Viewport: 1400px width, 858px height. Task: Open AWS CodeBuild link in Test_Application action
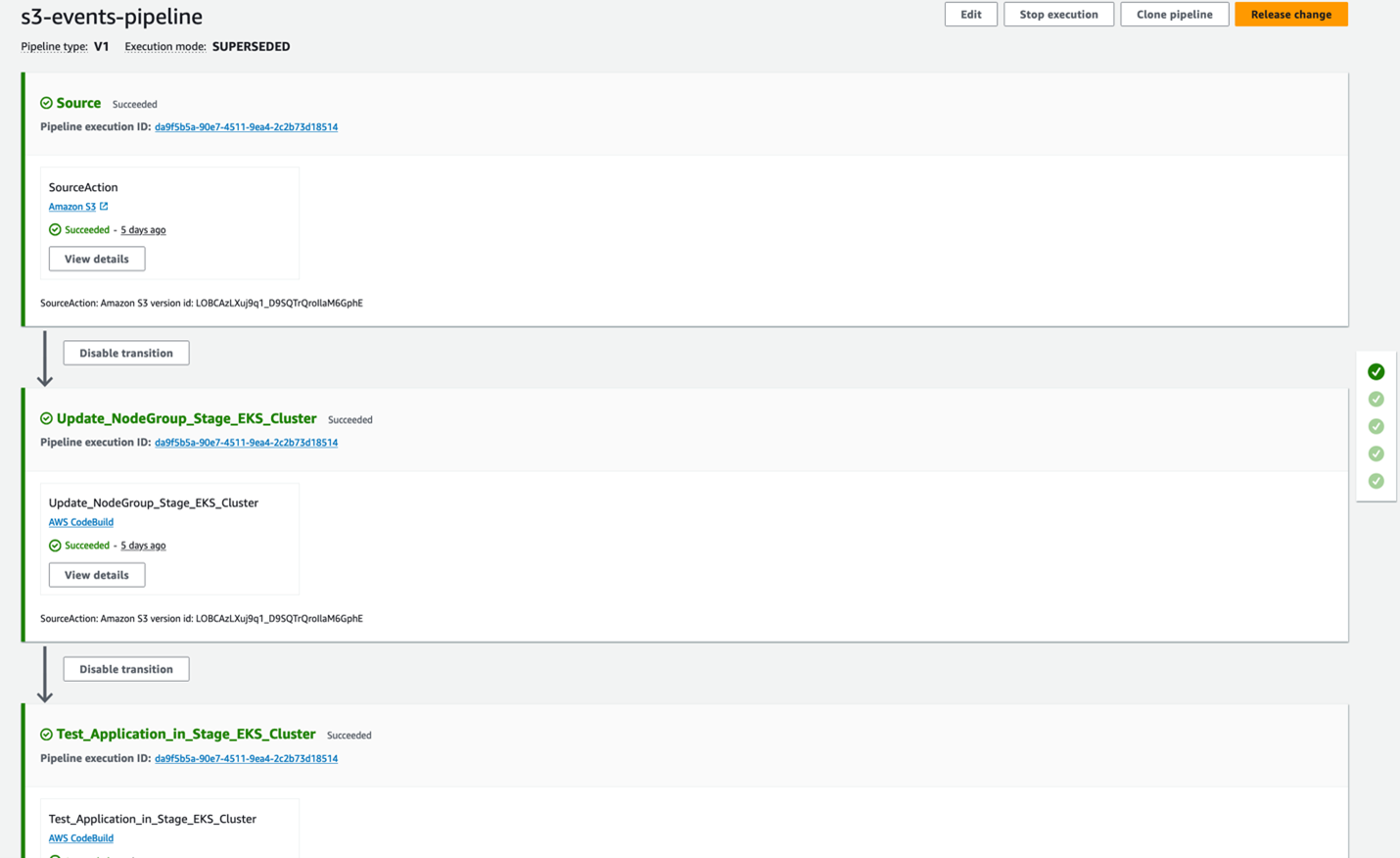click(81, 838)
